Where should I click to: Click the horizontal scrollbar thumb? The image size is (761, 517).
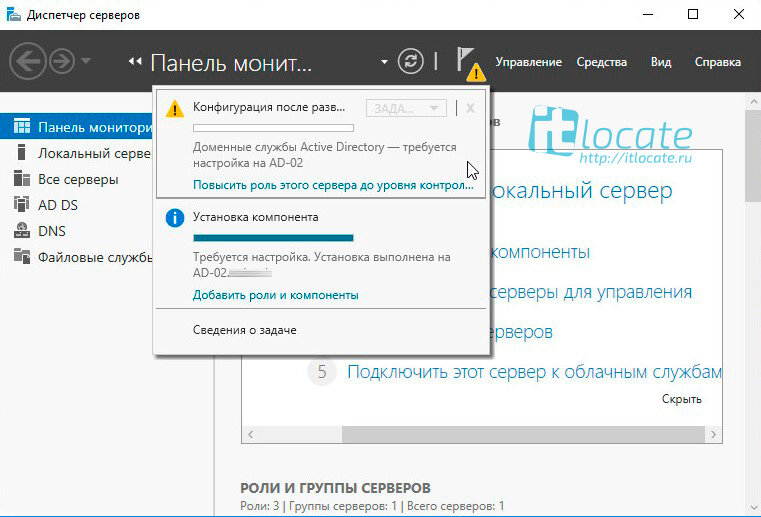(523, 434)
